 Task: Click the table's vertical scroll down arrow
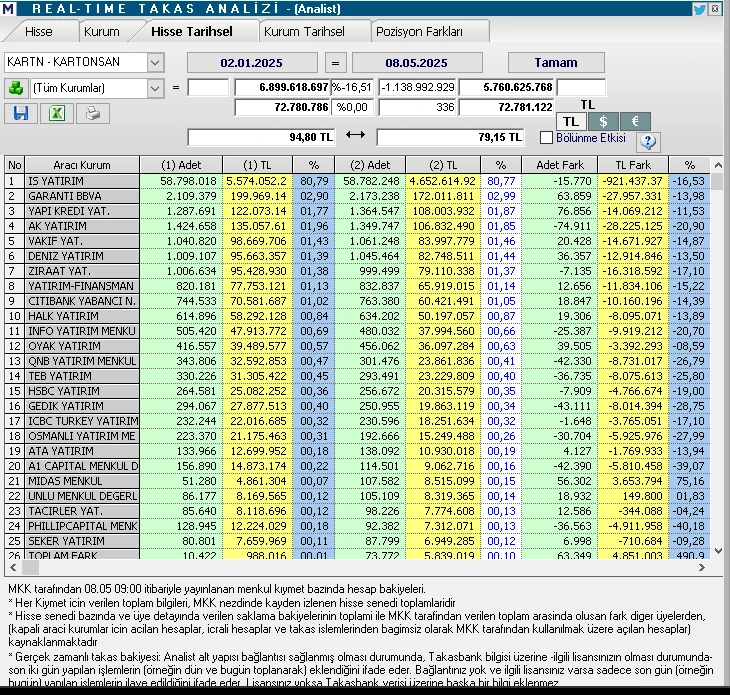coord(718,551)
